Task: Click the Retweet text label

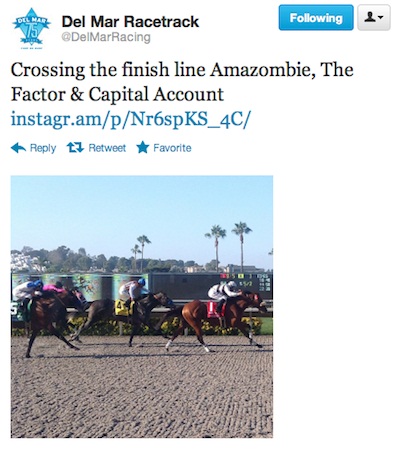Action: tap(107, 148)
